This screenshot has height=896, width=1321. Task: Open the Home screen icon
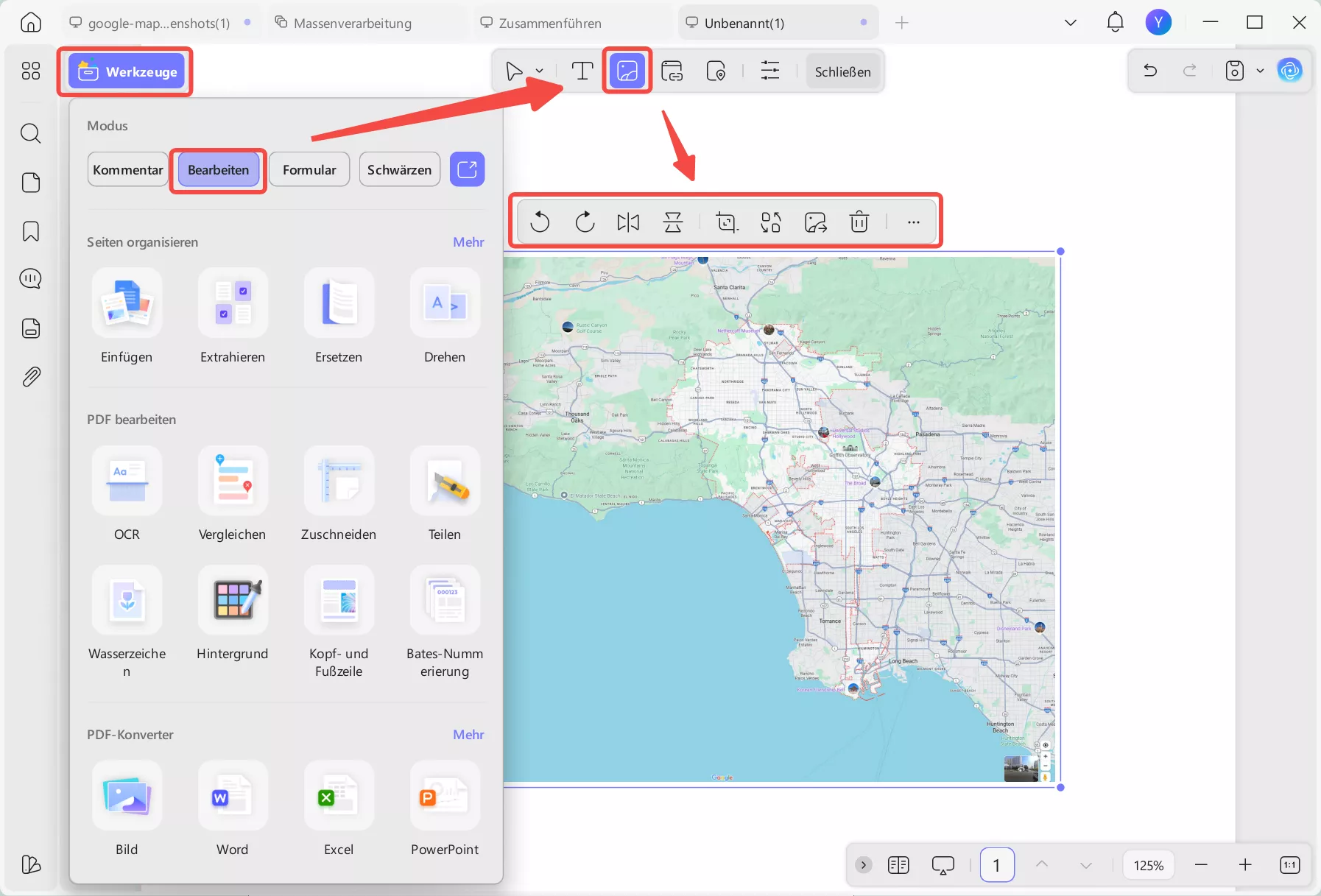(x=31, y=22)
